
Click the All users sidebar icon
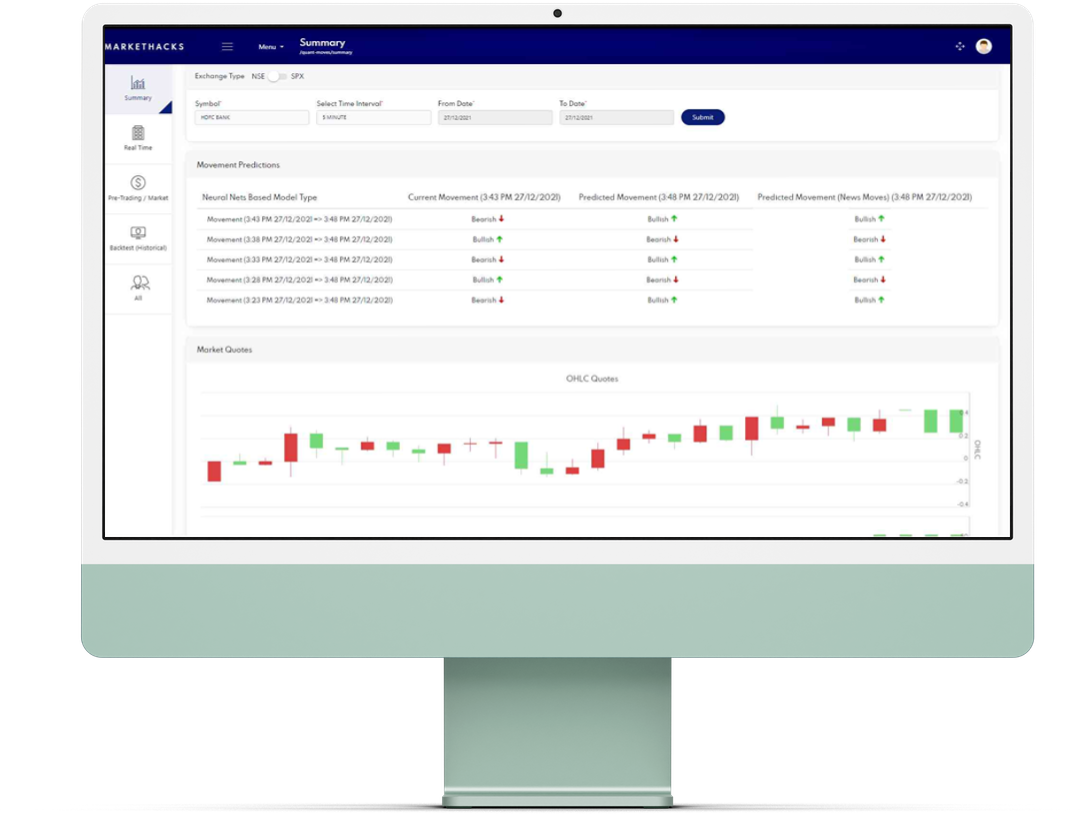(138, 287)
